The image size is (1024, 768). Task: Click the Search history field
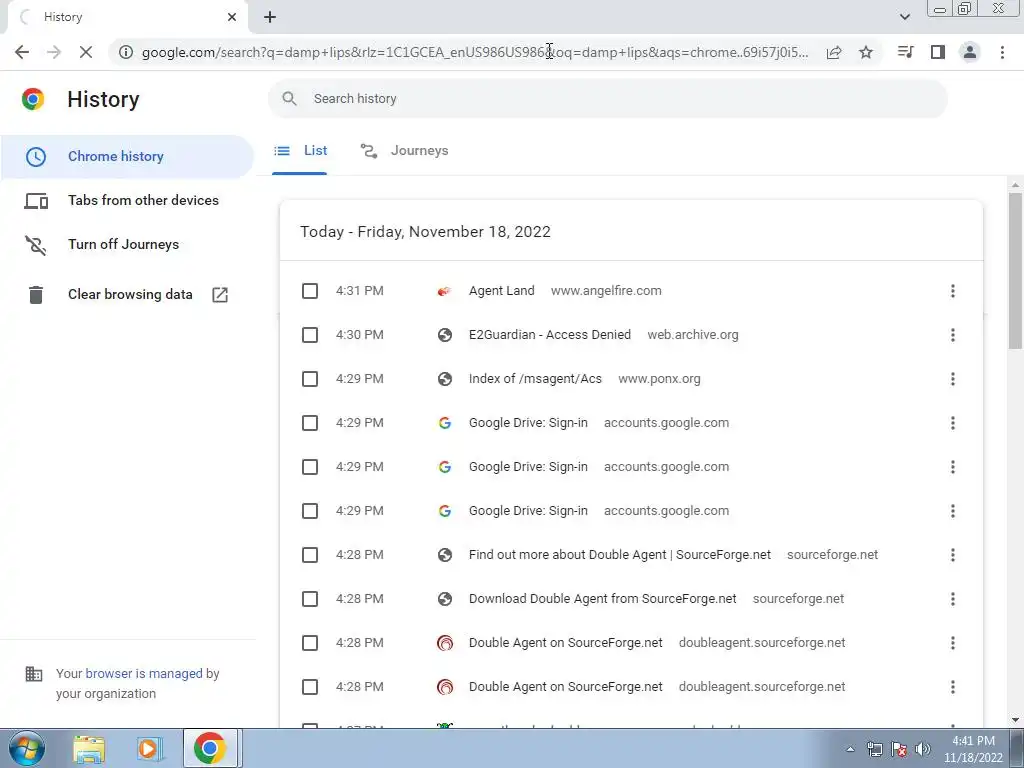[x=607, y=99]
